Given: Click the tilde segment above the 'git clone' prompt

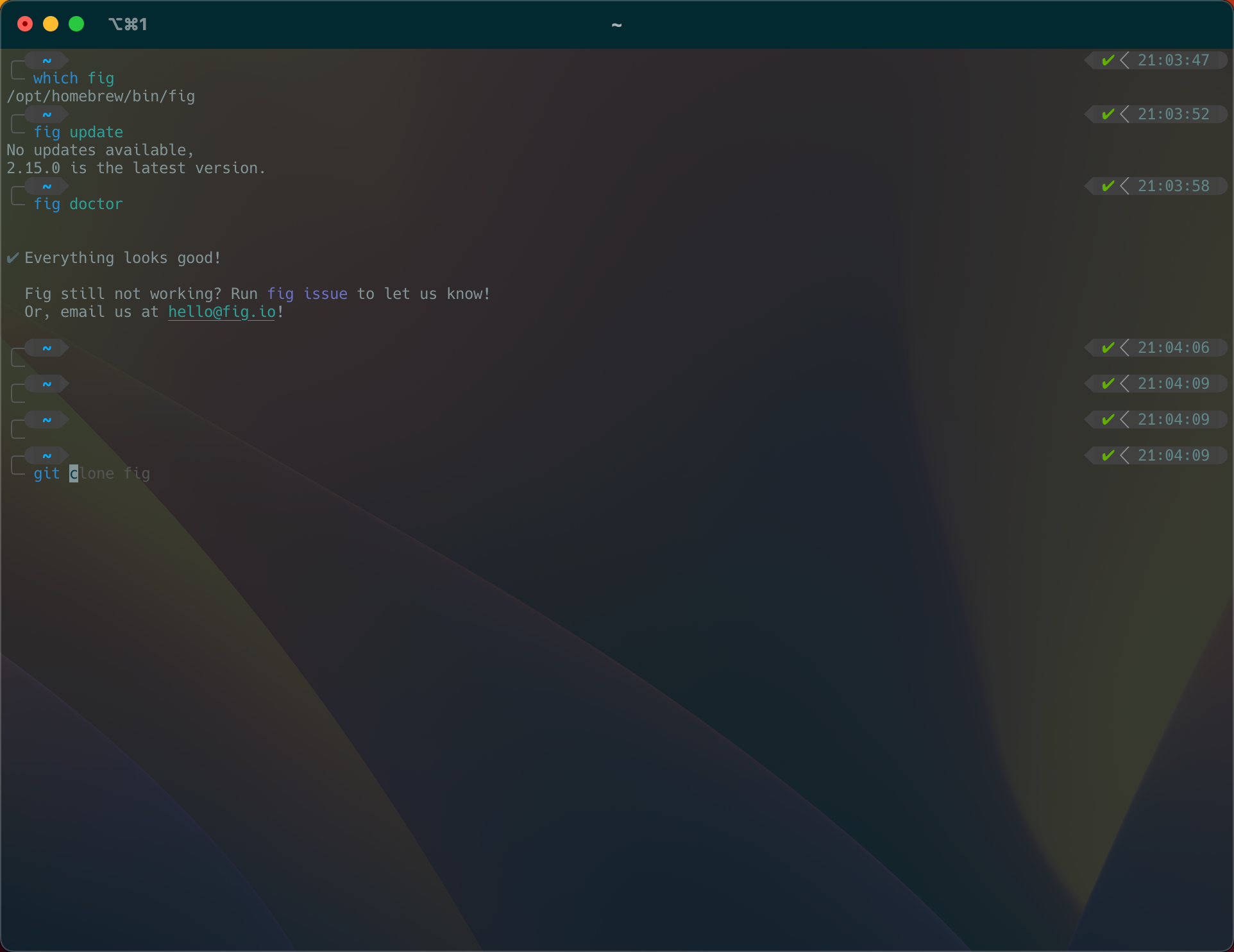Looking at the screenshot, I should (47, 455).
